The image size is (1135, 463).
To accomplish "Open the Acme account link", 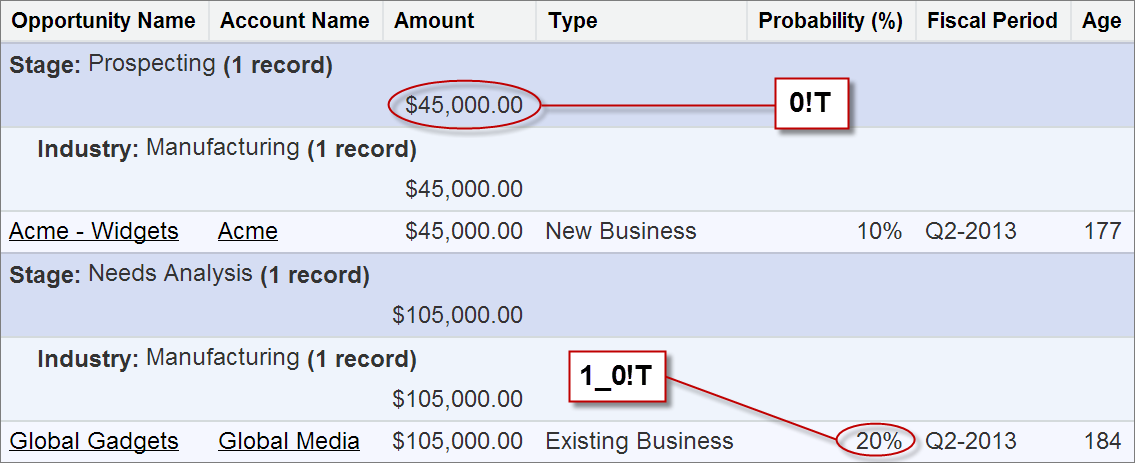I will tap(248, 232).
